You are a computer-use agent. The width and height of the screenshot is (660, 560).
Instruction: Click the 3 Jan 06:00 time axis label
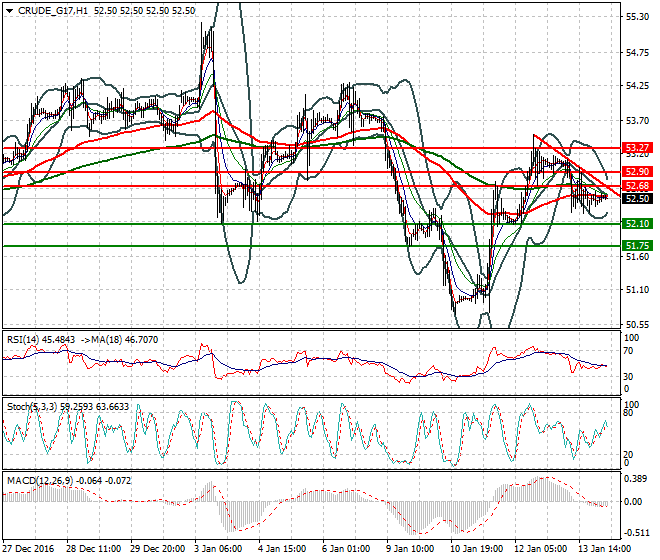[218, 549]
